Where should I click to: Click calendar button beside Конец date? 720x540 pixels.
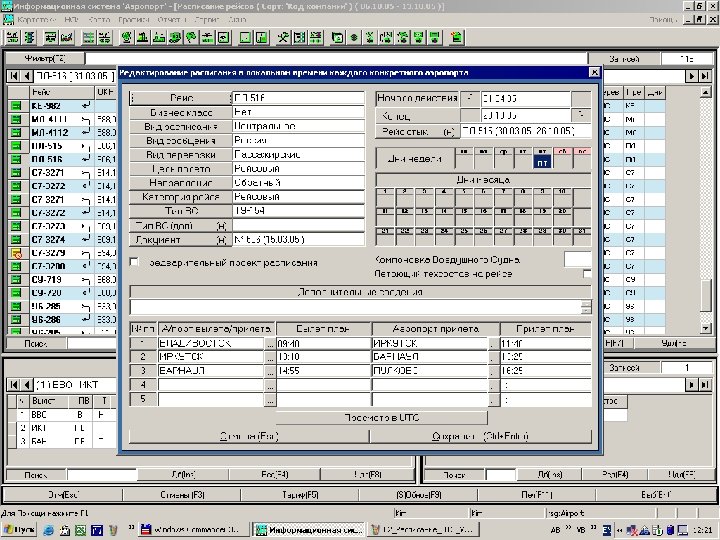click(x=581, y=115)
